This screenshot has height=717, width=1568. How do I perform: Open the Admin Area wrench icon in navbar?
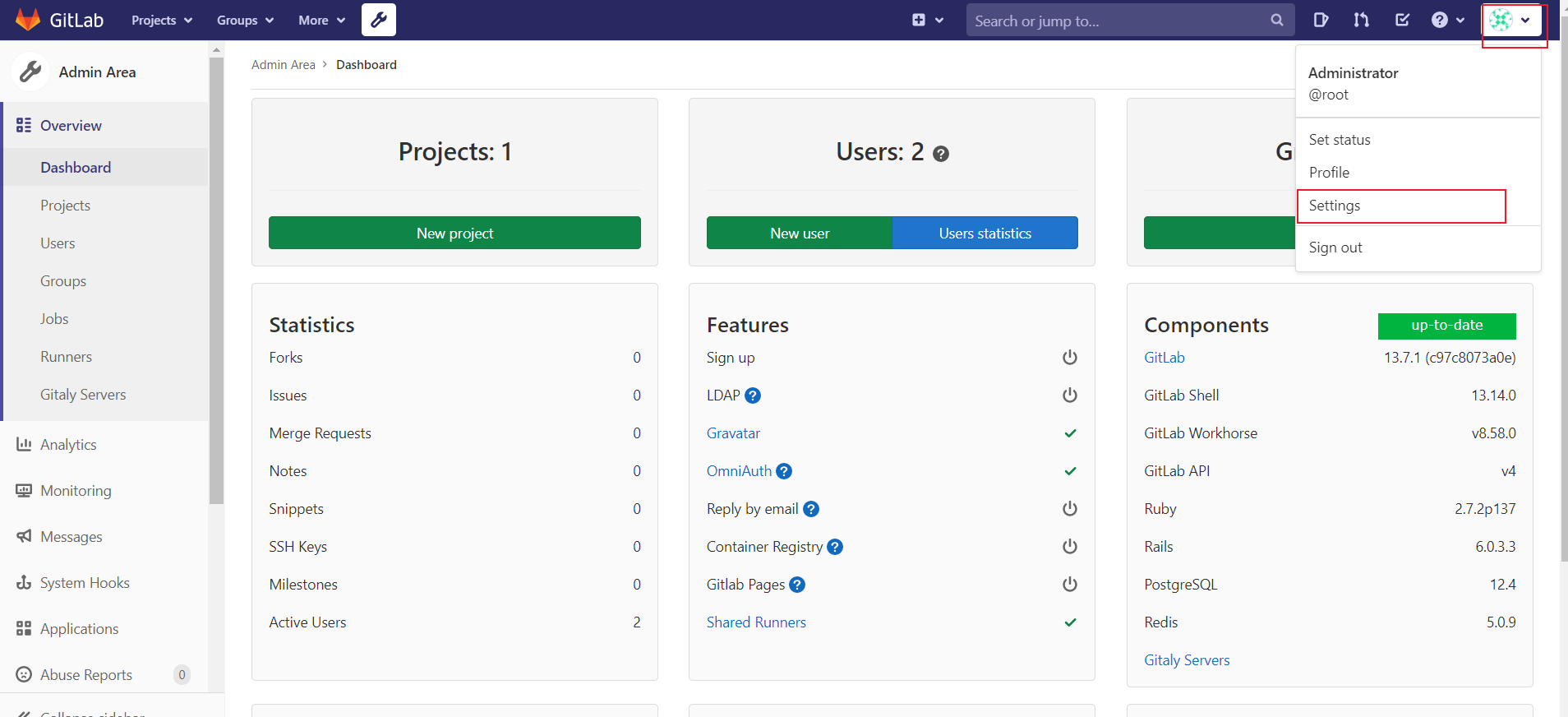pyautogui.click(x=379, y=20)
